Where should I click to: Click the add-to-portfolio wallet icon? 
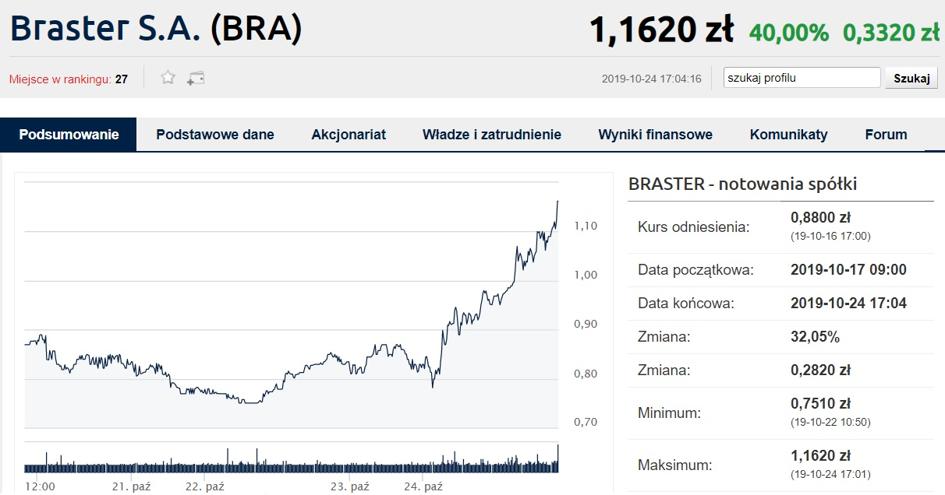pyautogui.click(x=195, y=78)
